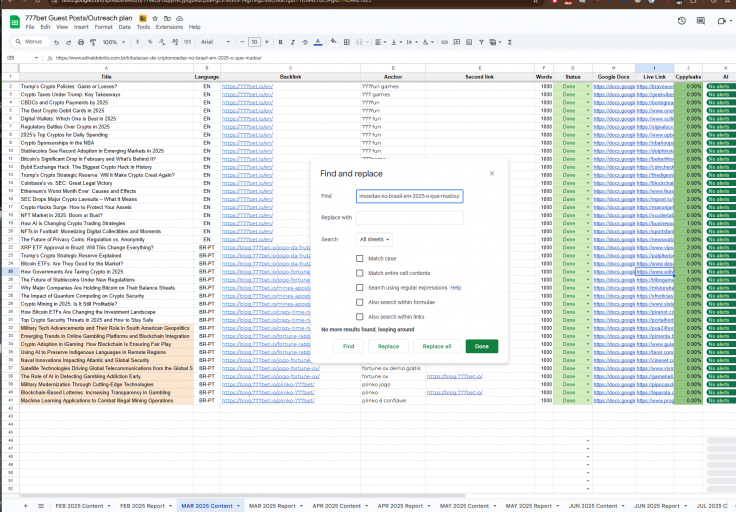Viewport: 736px width, 512px height.
Task: Open the cell name box dropdown
Action: (36, 58)
